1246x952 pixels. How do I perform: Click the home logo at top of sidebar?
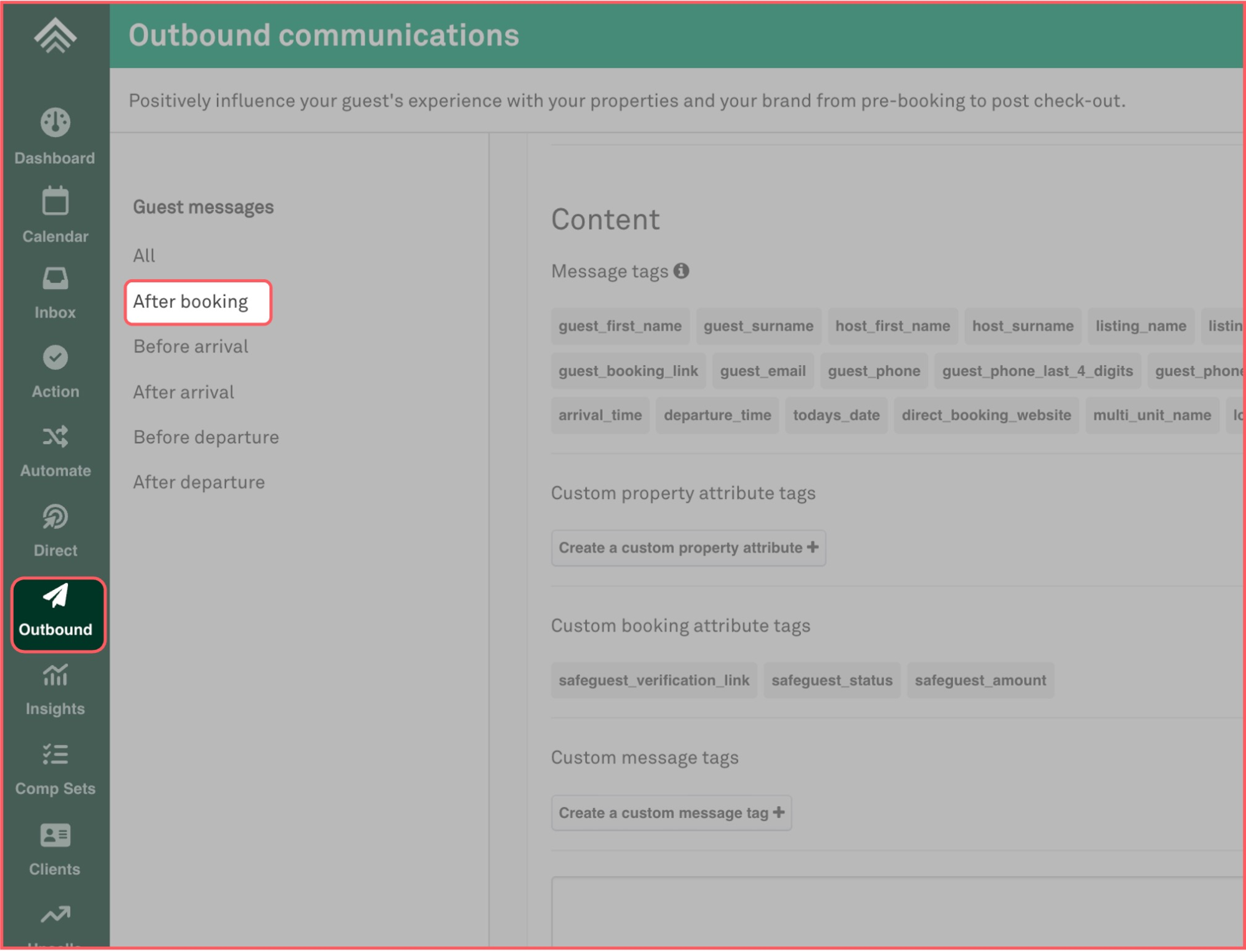coord(55,36)
